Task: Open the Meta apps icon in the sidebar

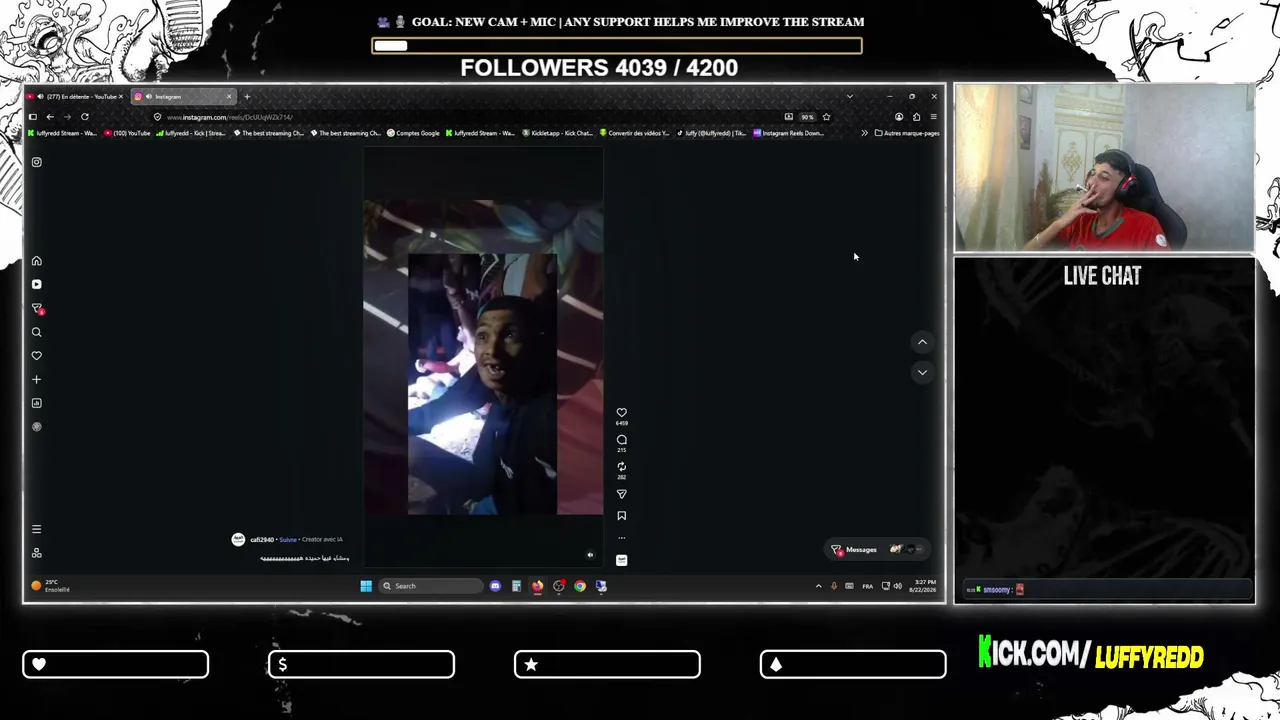Action: click(36, 553)
